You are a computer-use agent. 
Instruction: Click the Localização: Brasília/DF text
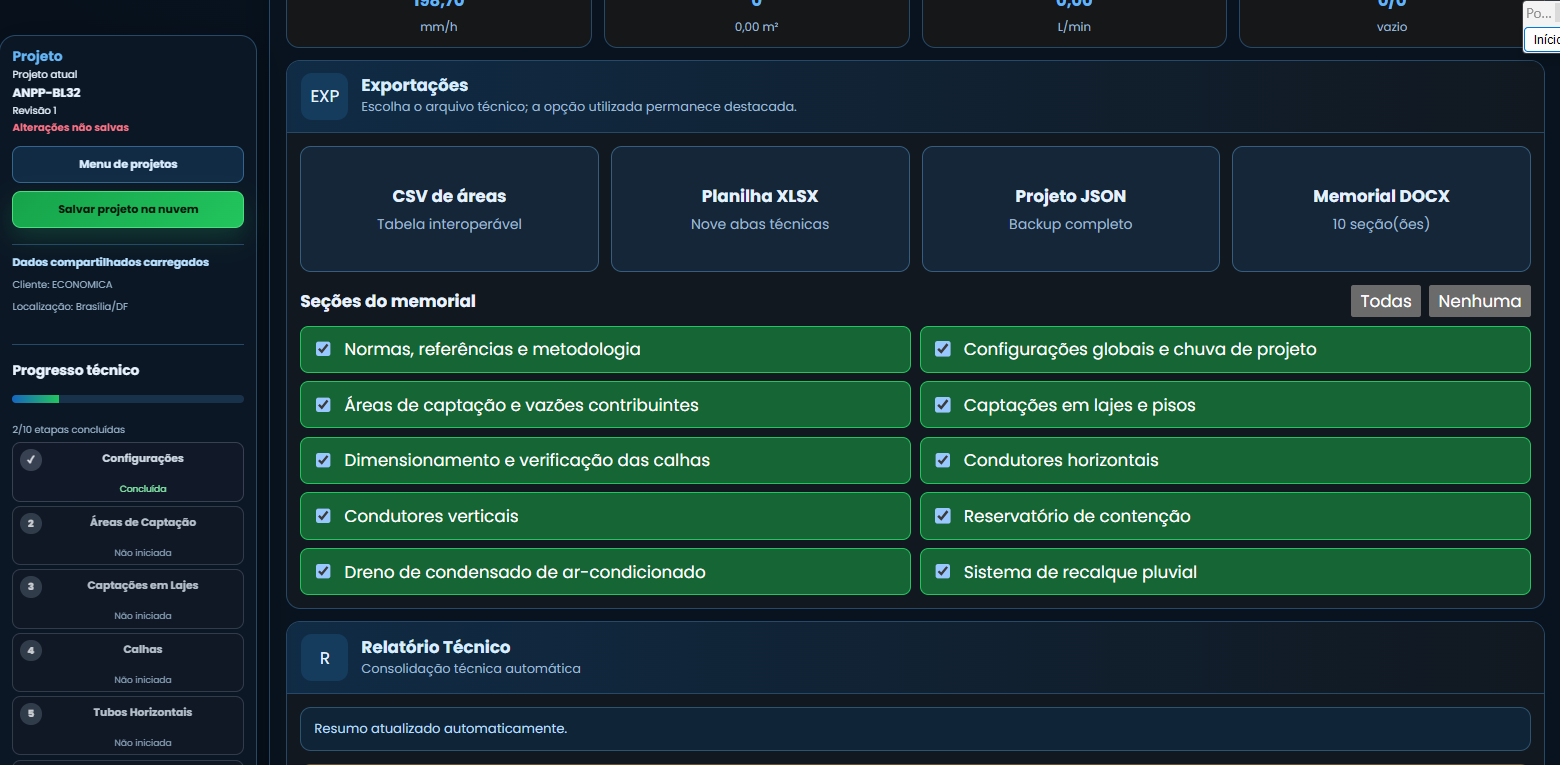pyautogui.click(x=70, y=307)
